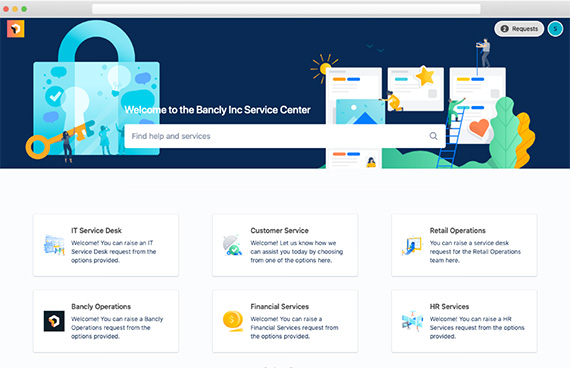Click the green maximize window button
The width and height of the screenshot is (570, 368).
(x=24, y=9)
